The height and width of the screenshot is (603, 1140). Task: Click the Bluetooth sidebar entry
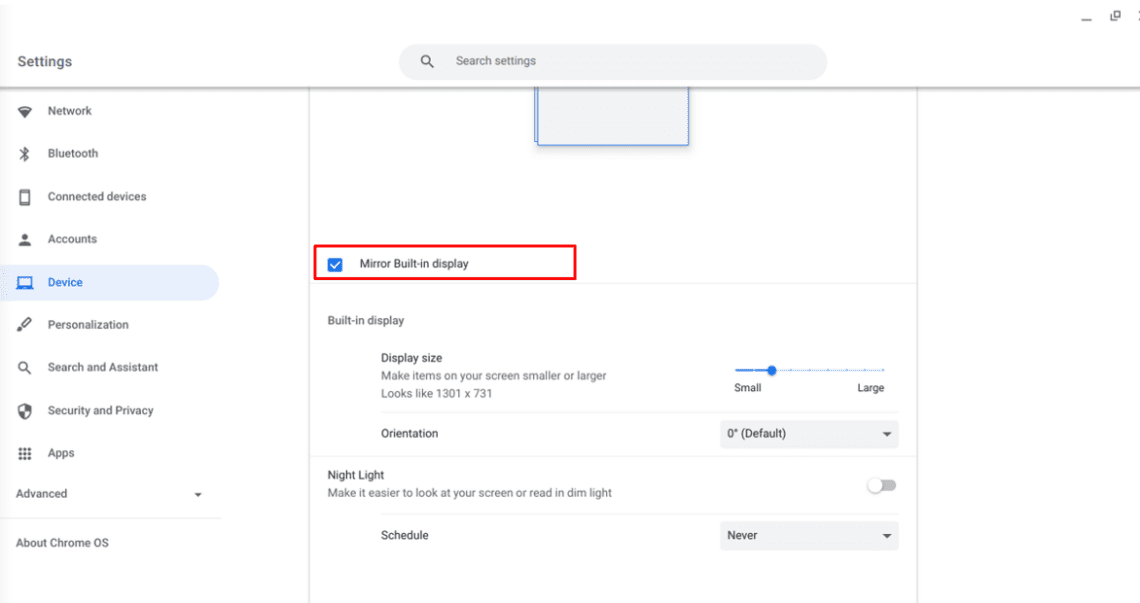coord(72,153)
